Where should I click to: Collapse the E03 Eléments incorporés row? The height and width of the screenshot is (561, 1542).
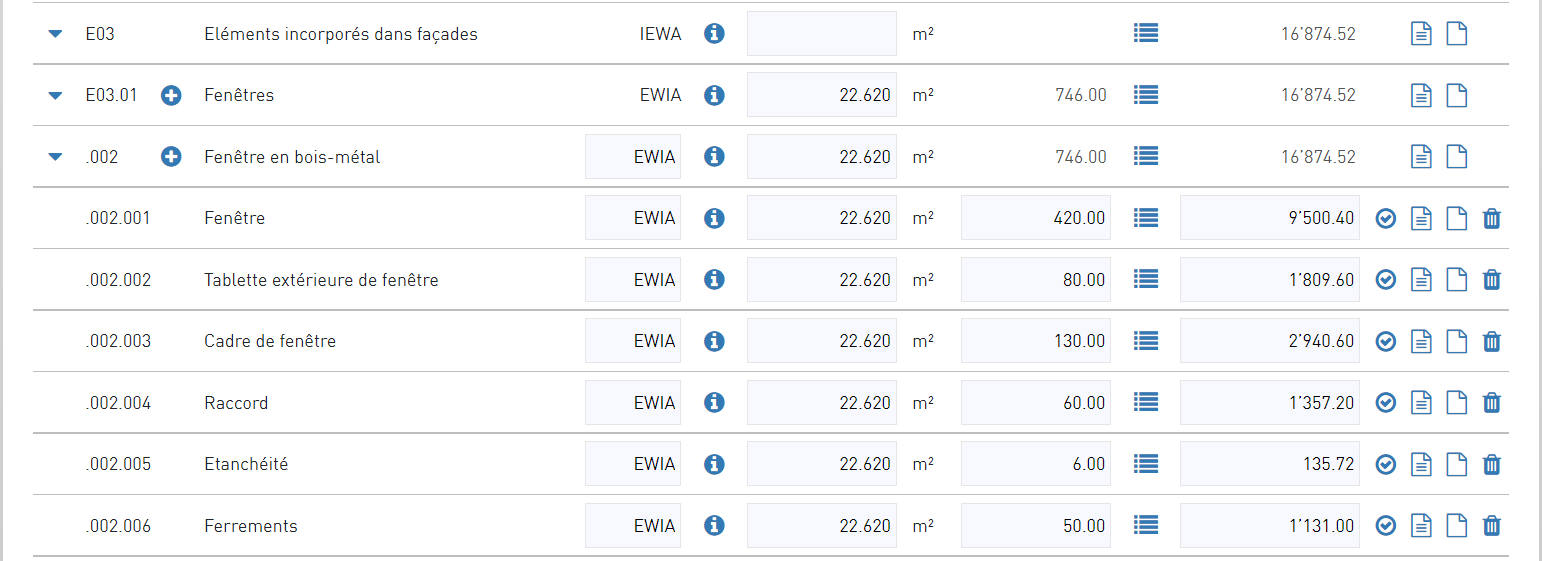click(56, 34)
